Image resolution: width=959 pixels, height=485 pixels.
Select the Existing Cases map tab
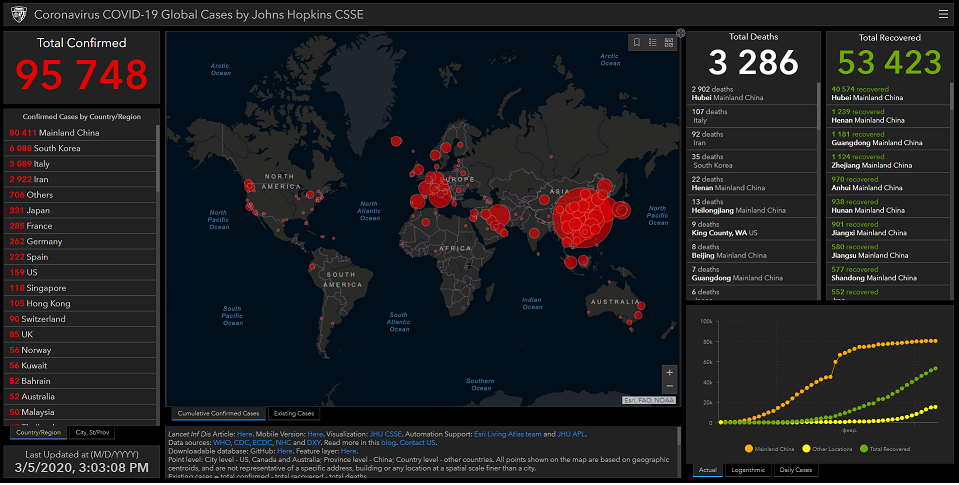[x=294, y=413]
